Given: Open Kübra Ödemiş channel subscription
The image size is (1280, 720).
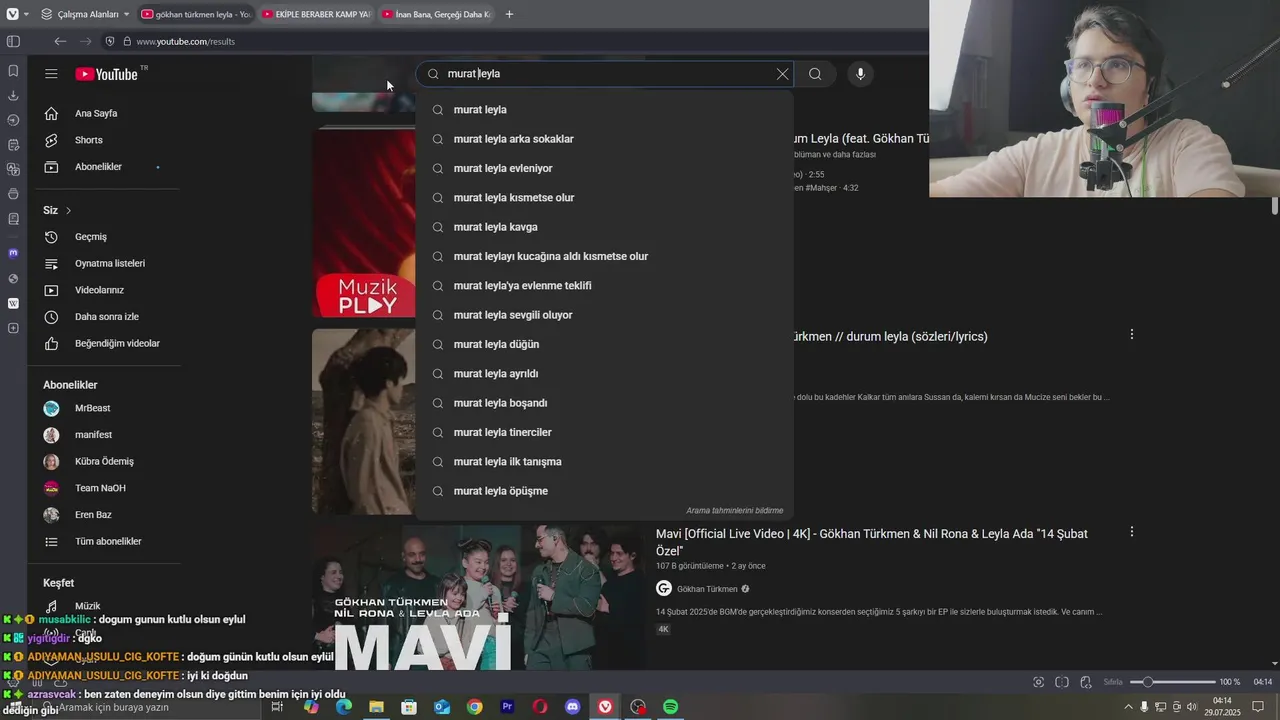Looking at the screenshot, I should click(104, 462).
